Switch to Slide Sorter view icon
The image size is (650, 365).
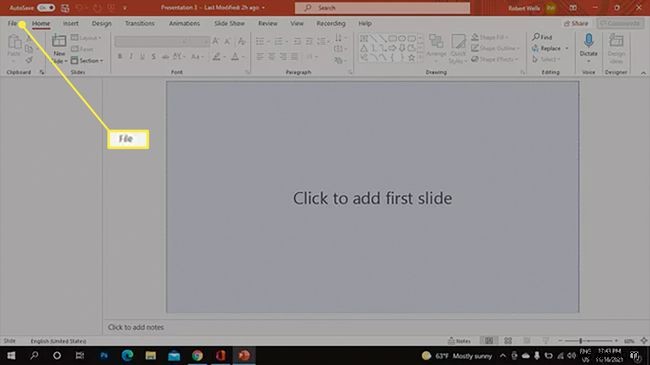pos(508,341)
